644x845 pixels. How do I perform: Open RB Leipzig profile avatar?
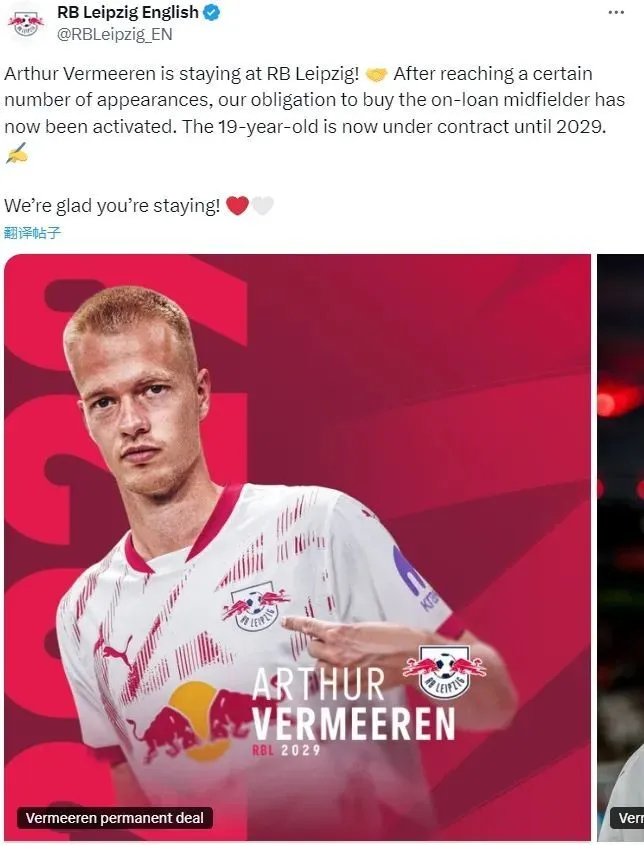coord(25,23)
